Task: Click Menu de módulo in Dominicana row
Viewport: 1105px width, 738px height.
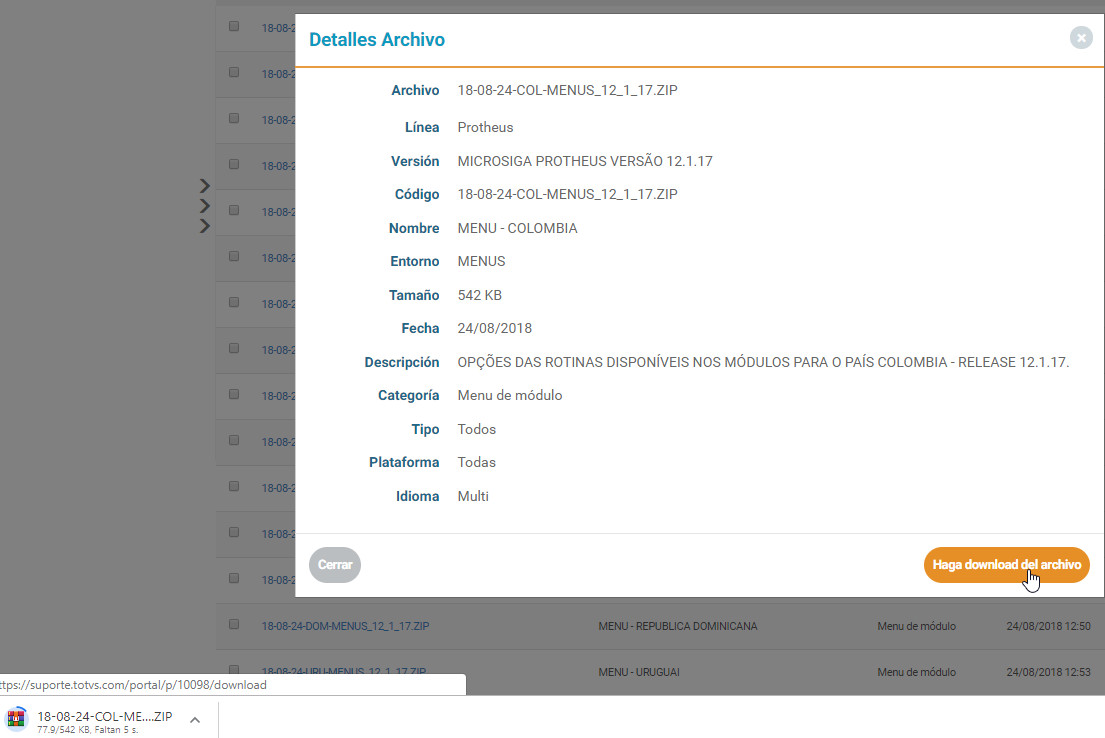Action: (916, 626)
